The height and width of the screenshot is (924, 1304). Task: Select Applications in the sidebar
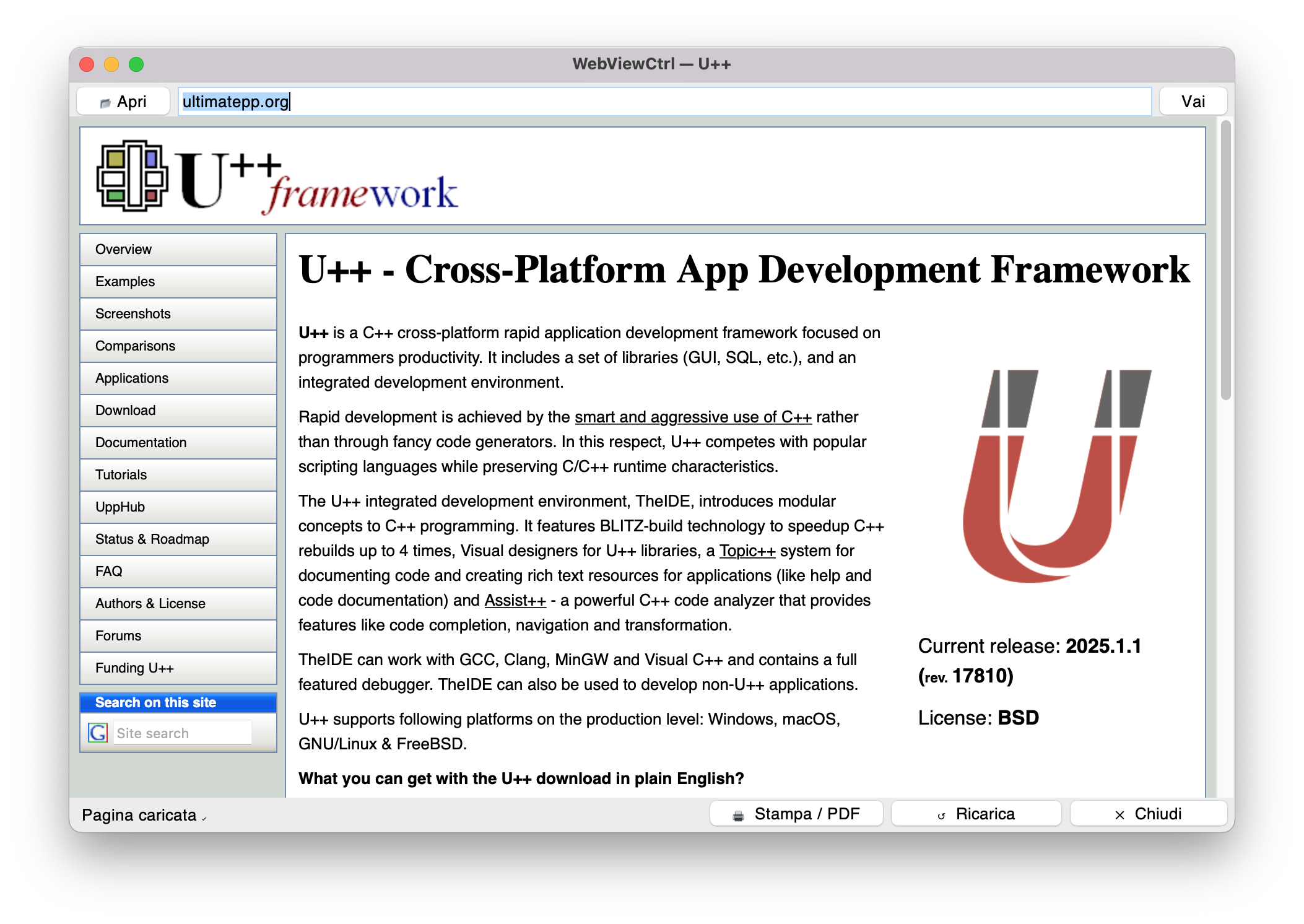click(178, 378)
